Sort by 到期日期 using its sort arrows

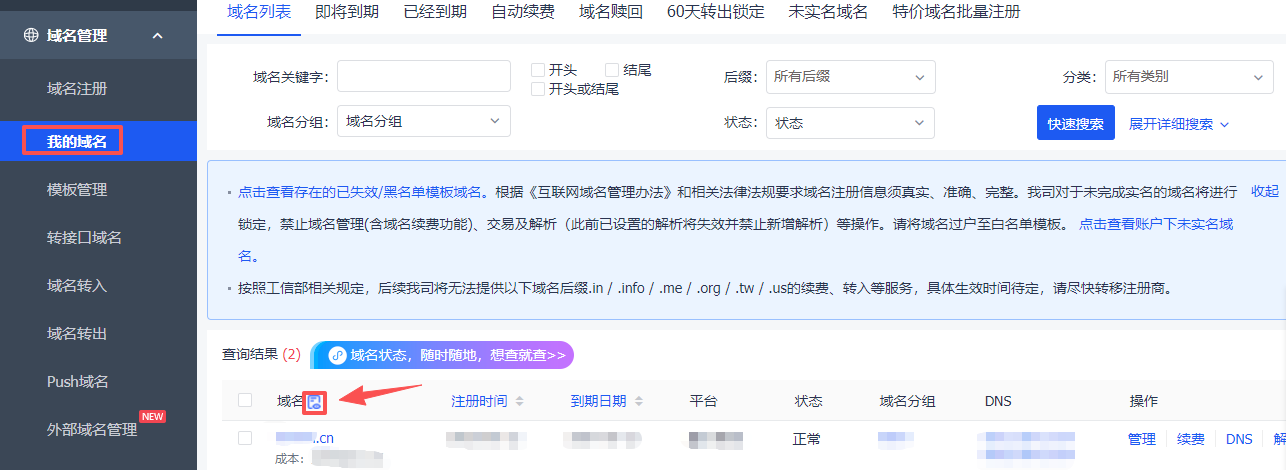636,401
